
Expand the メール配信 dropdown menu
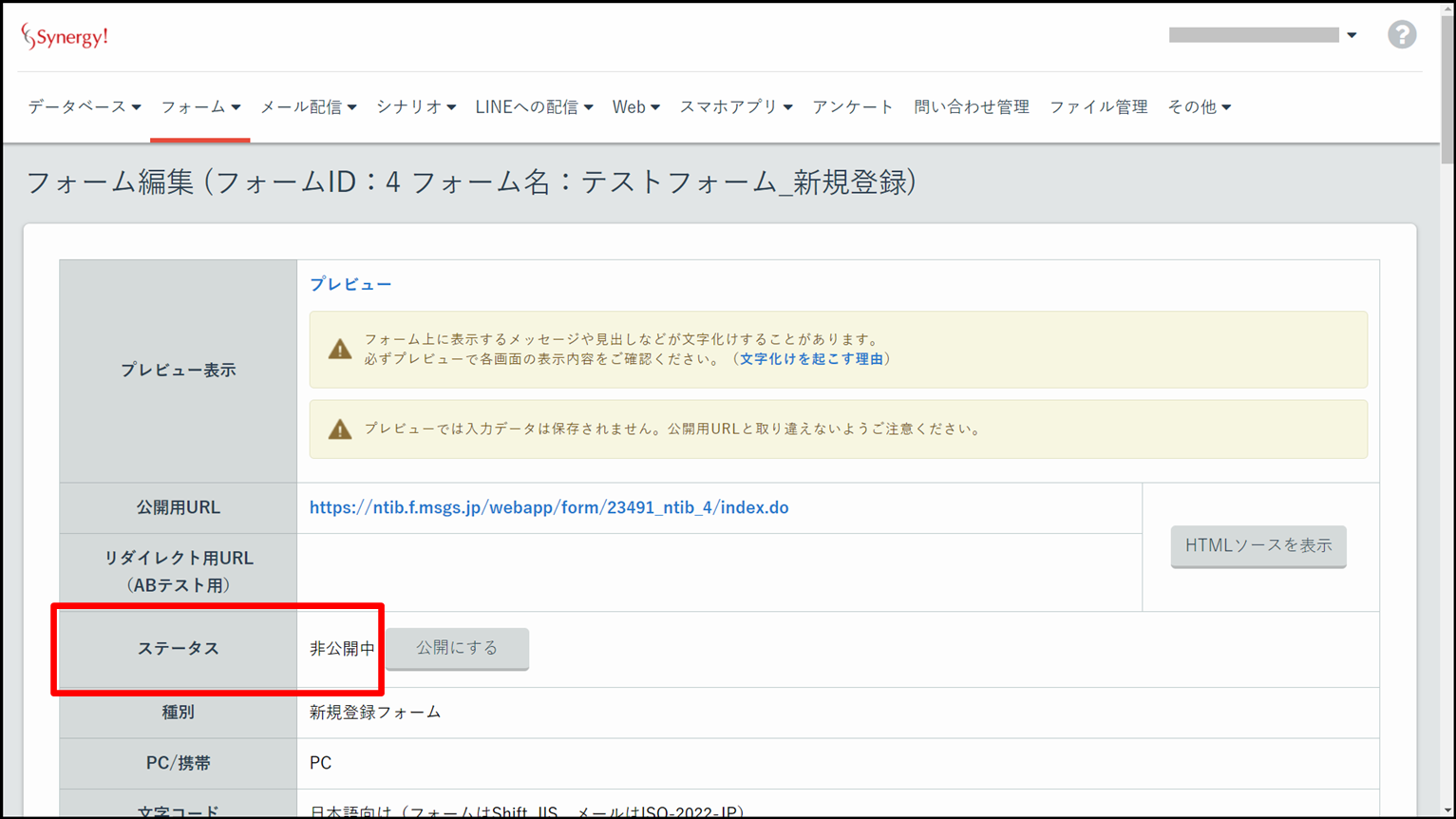tap(308, 107)
